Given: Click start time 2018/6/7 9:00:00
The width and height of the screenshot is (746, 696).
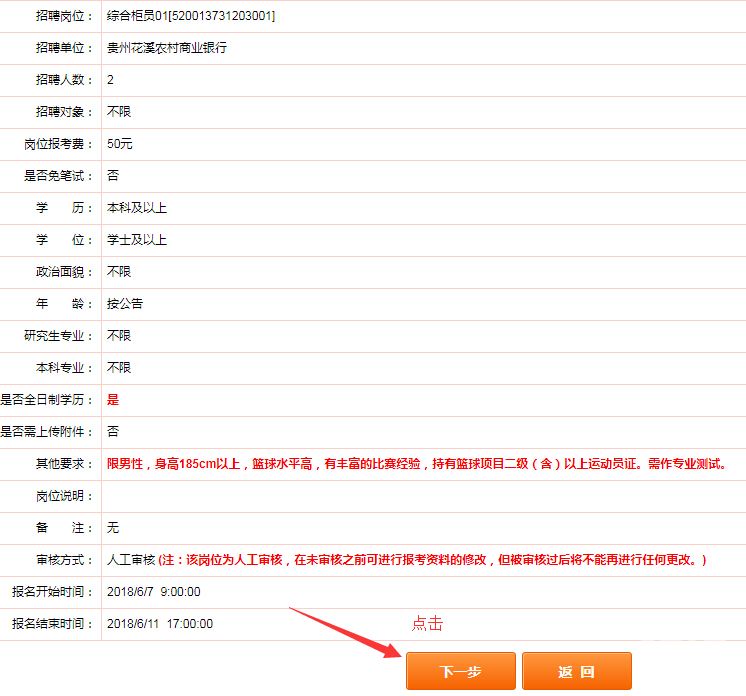Looking at the screenshot, I should 154,591.
